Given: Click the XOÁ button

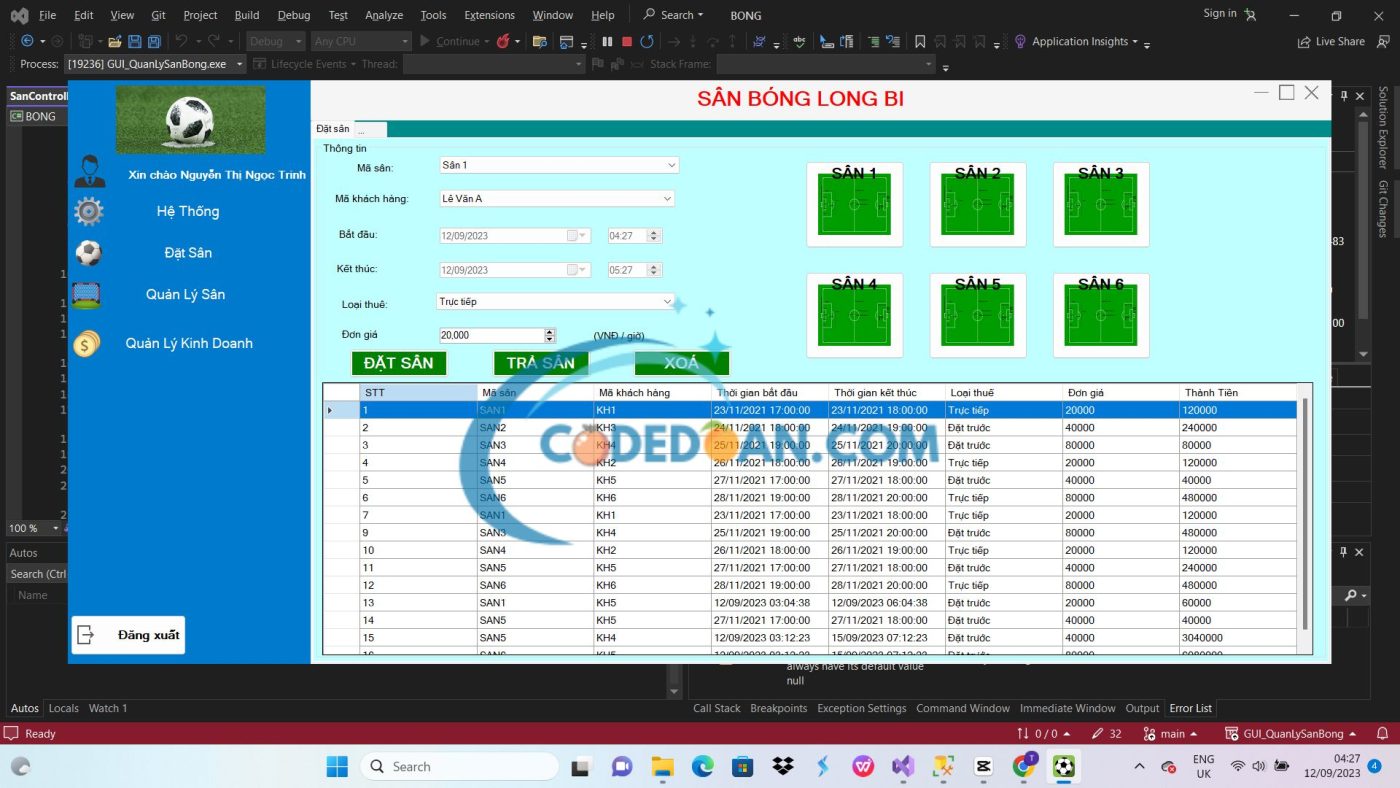Looking at the screenshot, I should point(682,363).
